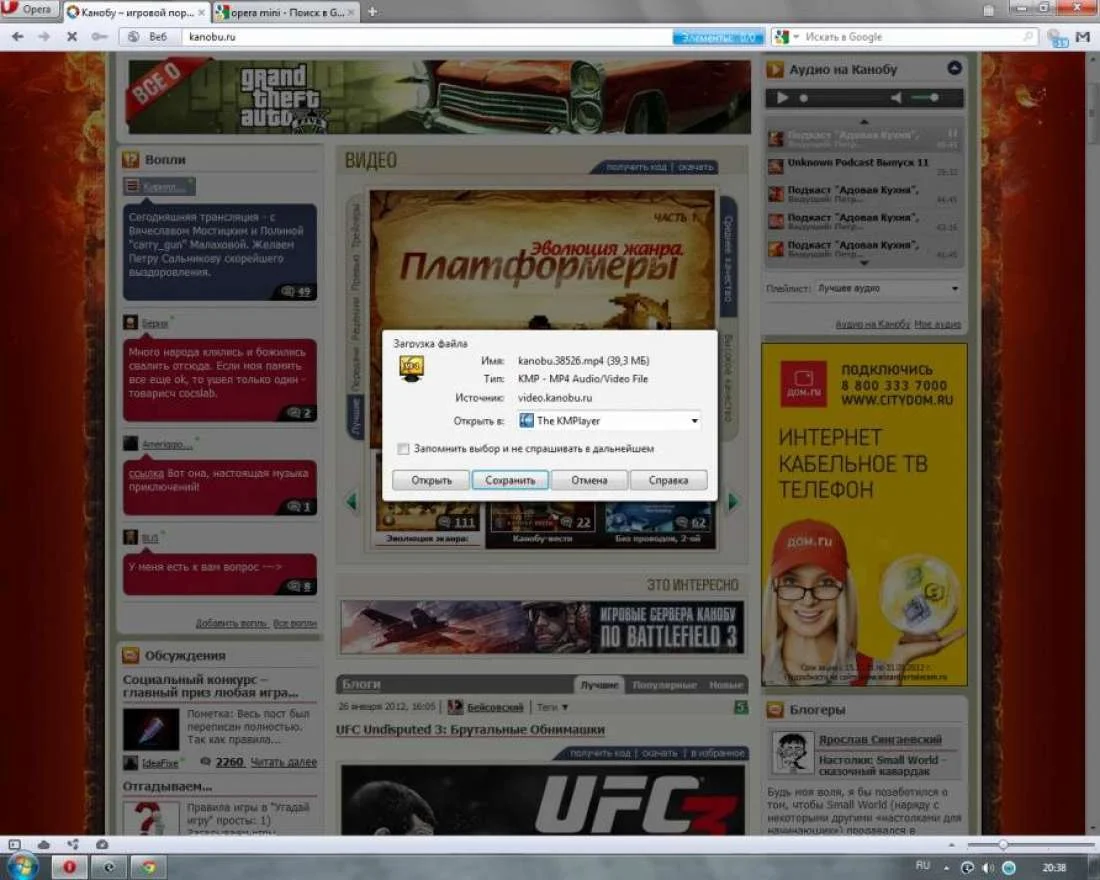Click the volume icon in system tray
1100x880 pixels.
pos(988,867)
